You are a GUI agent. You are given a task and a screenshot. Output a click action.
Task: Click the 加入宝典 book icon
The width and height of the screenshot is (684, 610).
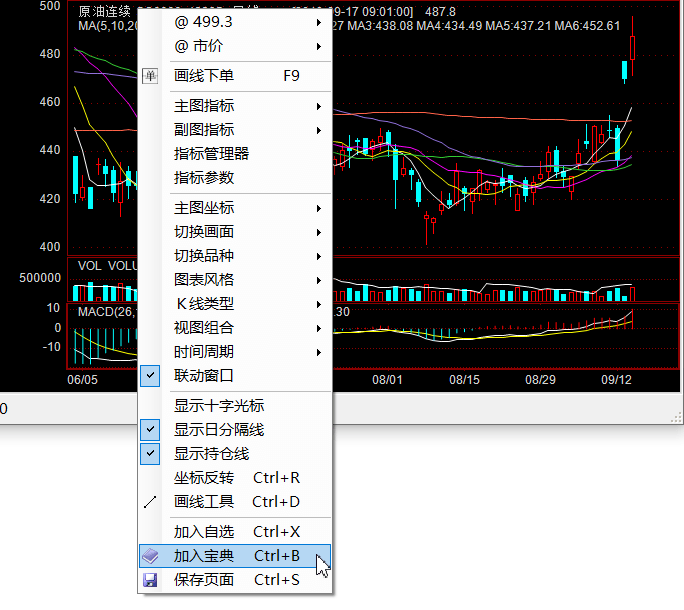coord(150,556)
